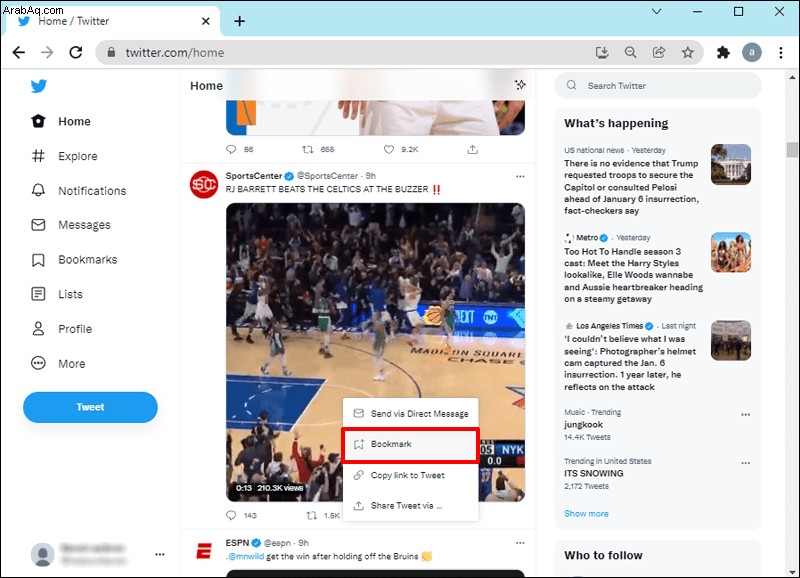
Task: Click Show more under trends
Action: tap(586, 514)
